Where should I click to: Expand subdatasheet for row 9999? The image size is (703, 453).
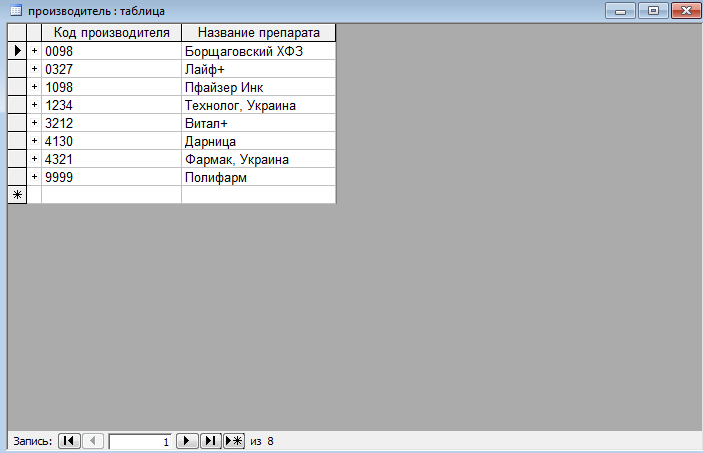click(x=34, y=176)
